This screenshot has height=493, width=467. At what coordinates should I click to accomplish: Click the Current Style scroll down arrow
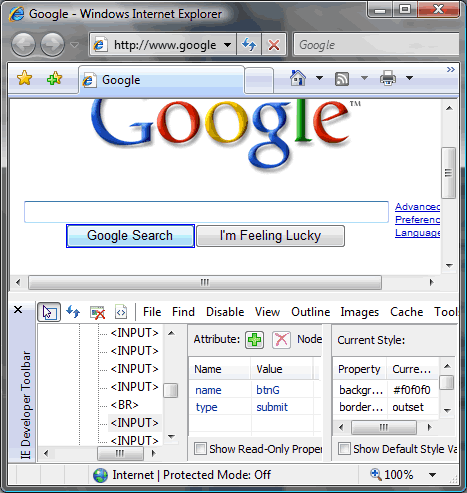[447, 410]
